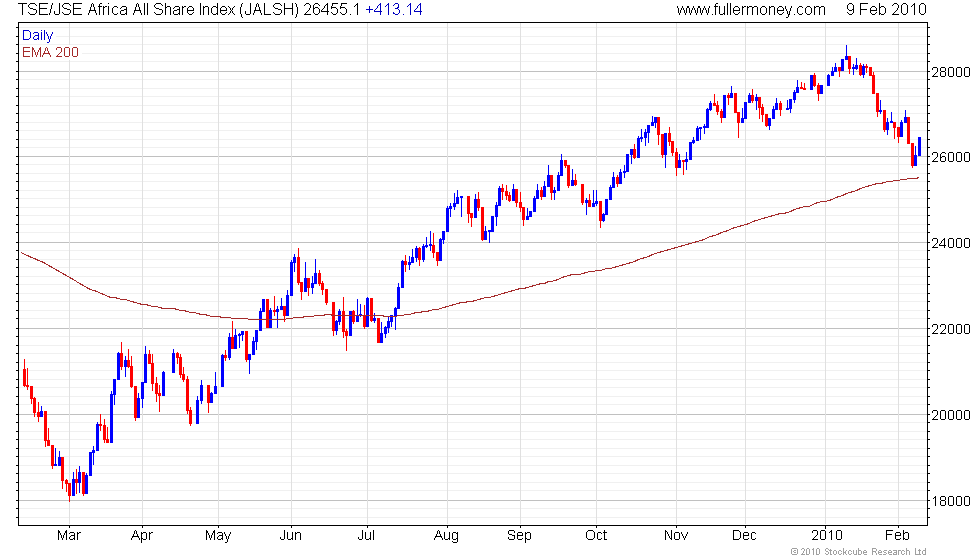Click the lowest candlestick at the March bottom
Image resolution: width=980 pixels, height=560 pixels.
click(x=69, y=492)
